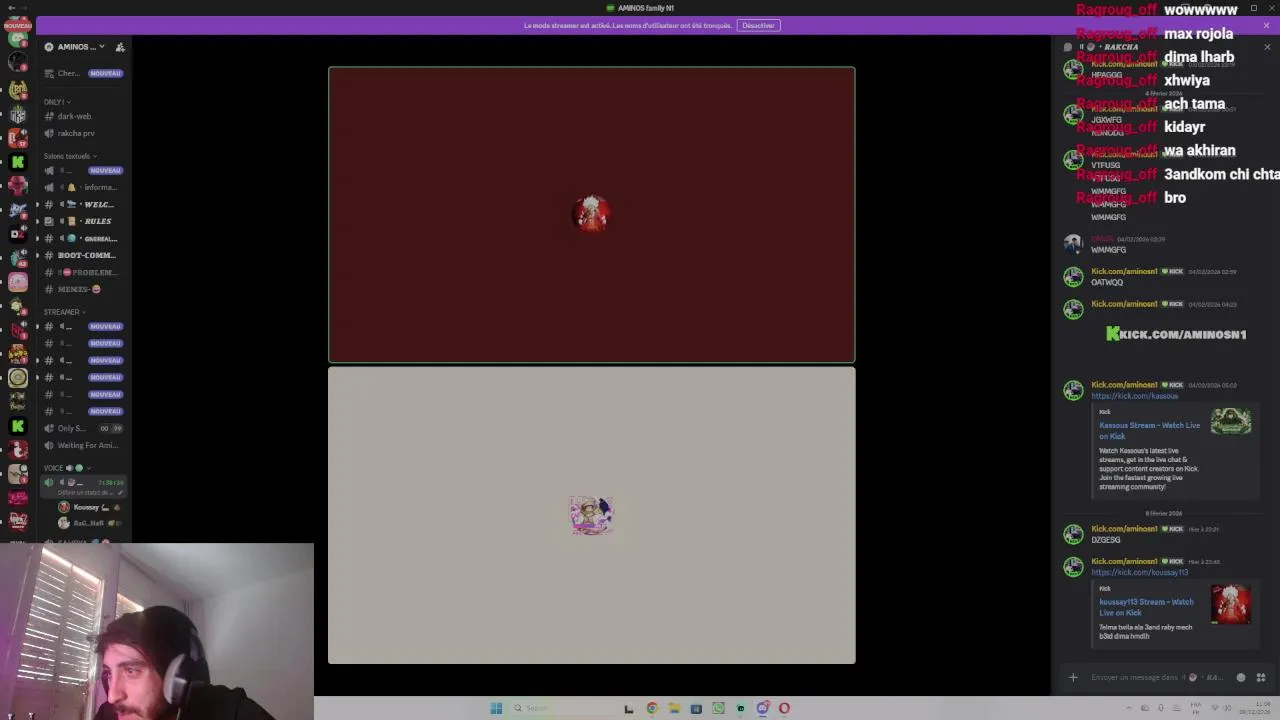Open the RULES channel

click(x=85, y=221)
